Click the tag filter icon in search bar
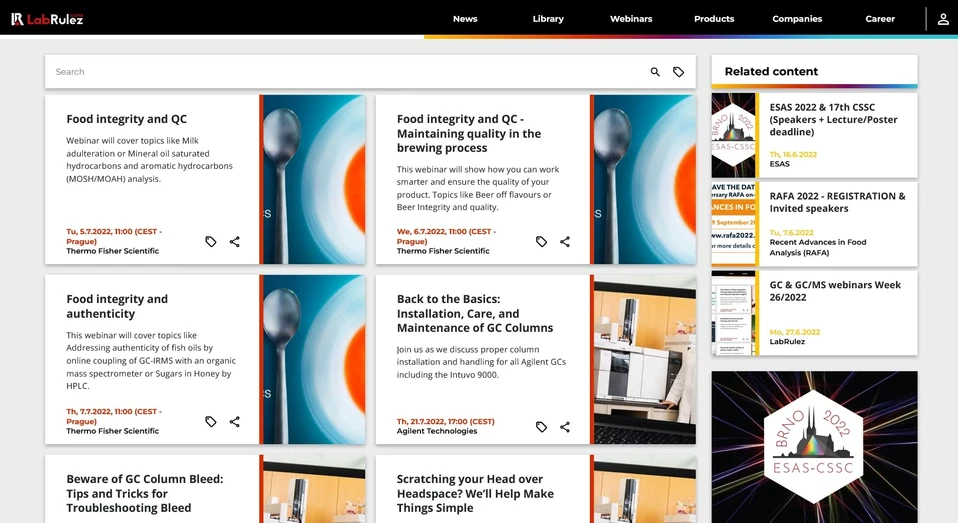Screen dimensions: 958x523 [678, 72]
